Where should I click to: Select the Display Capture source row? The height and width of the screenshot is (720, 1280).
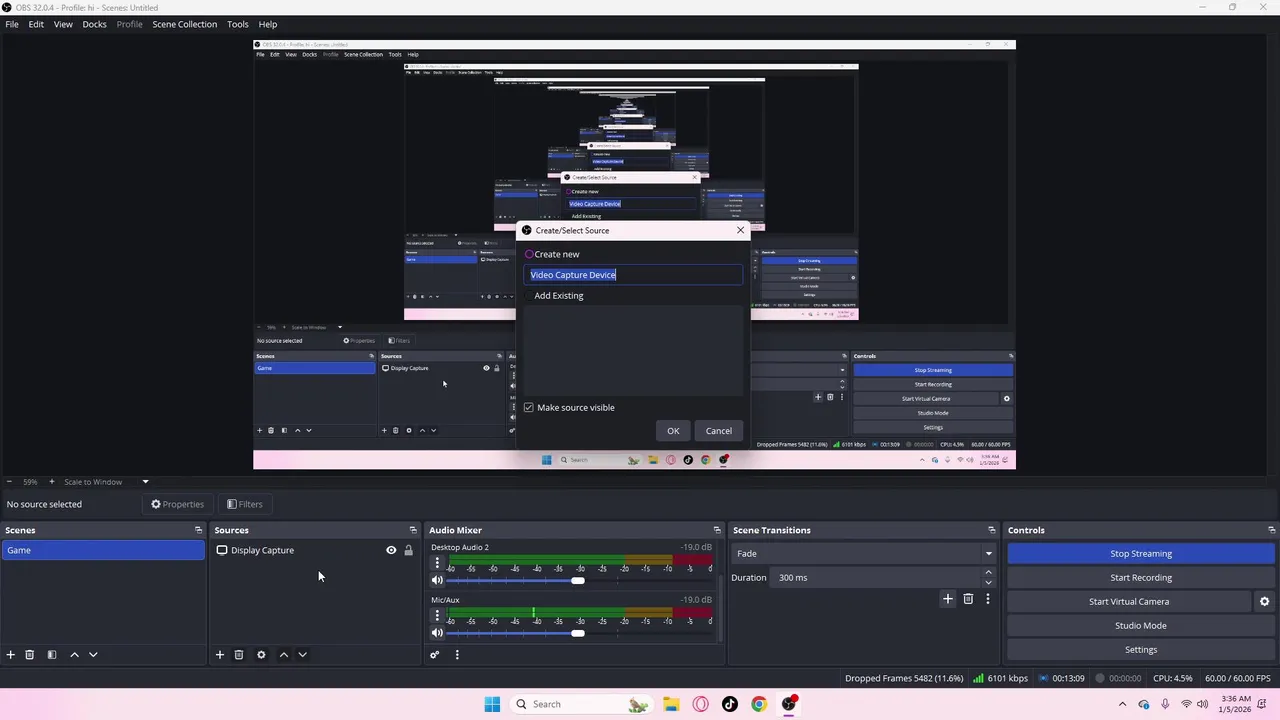[315, 550]
